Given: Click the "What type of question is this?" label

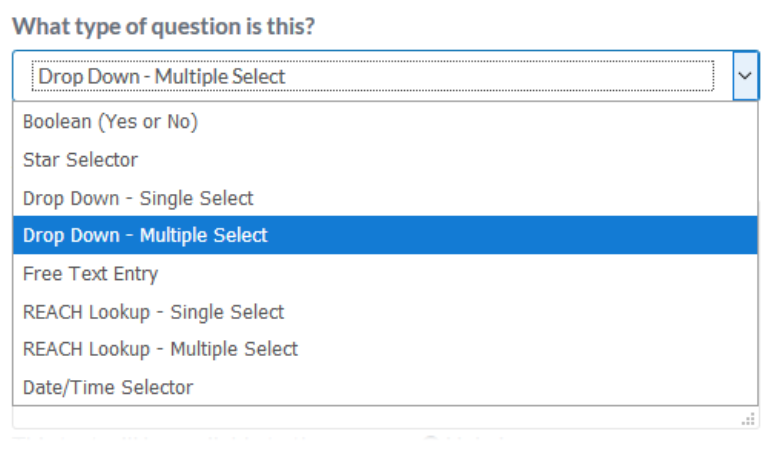Looking at the screenshot, I should coord(163,26).
